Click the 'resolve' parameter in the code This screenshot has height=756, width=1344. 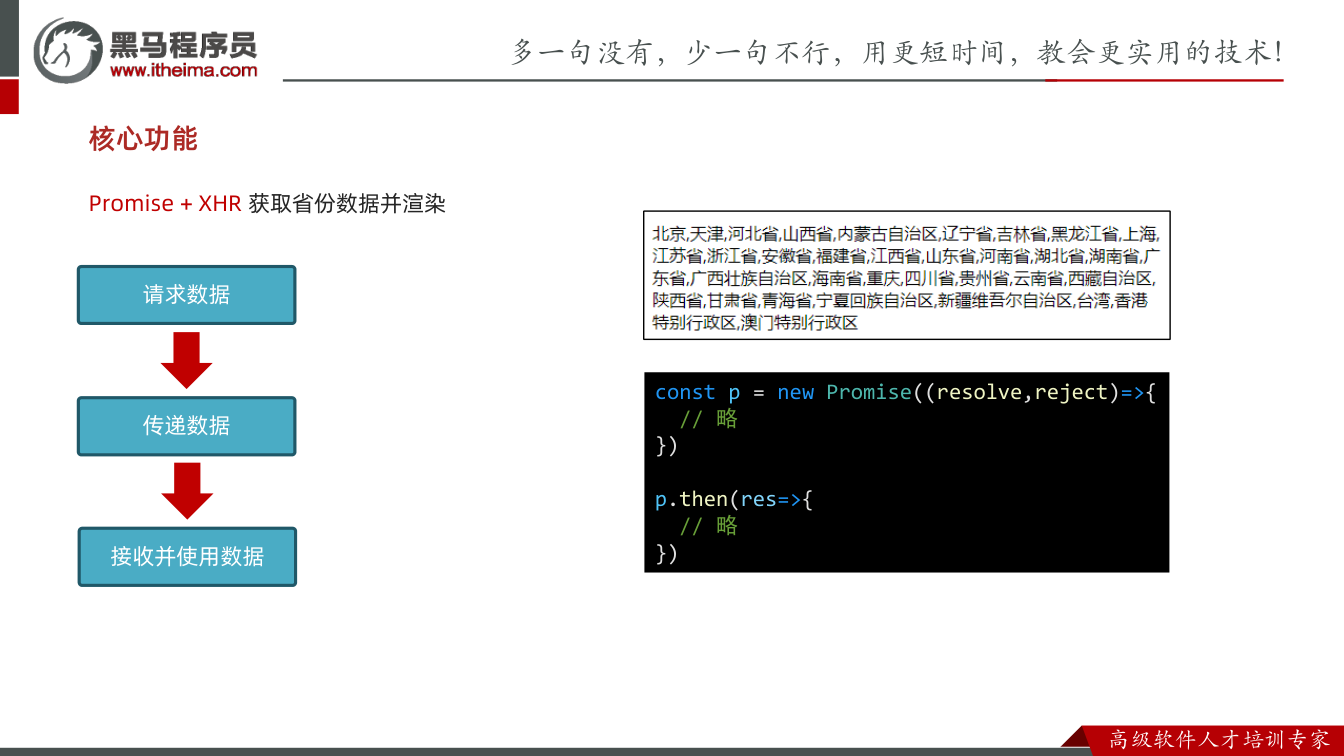tap(980, 393)
